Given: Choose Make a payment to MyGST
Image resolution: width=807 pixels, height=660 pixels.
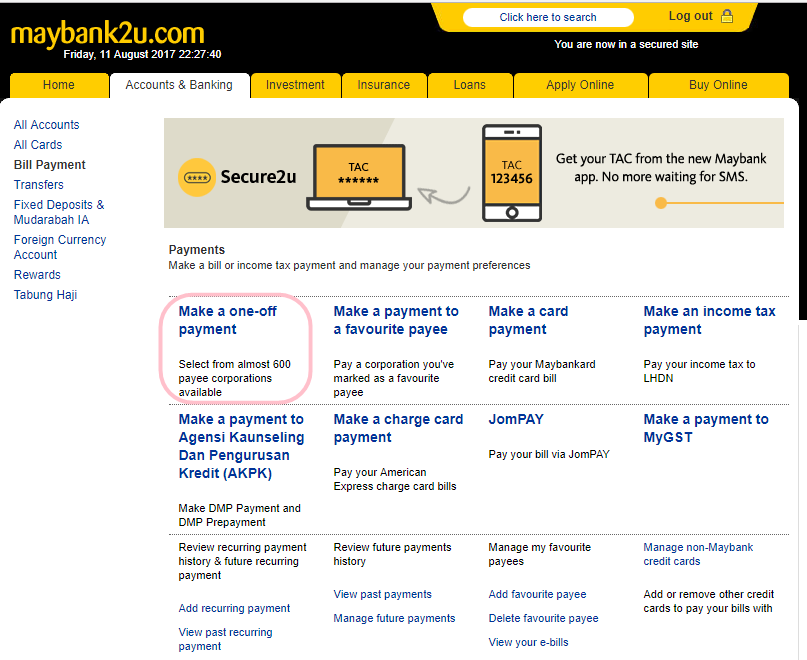Looking at the screenshot, I should [x=706, y=428].
